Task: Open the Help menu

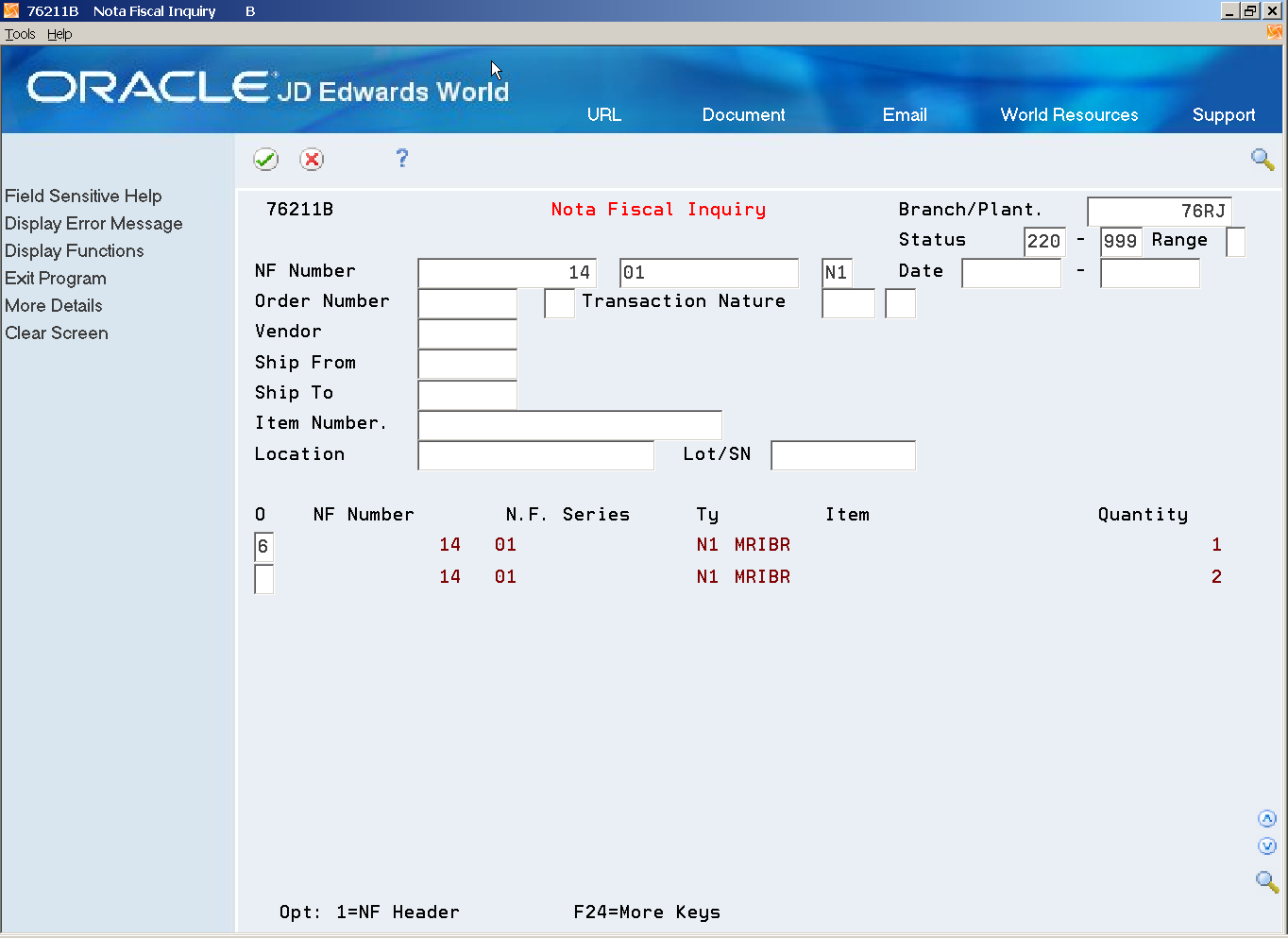Action: point(59,34)
